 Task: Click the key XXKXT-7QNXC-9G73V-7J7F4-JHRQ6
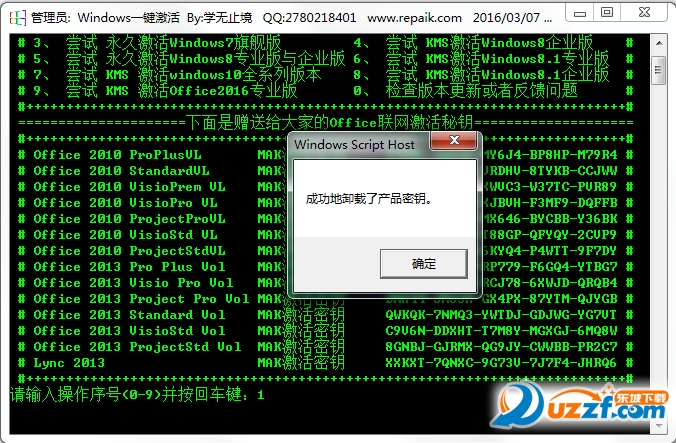[x=501, y=362]
